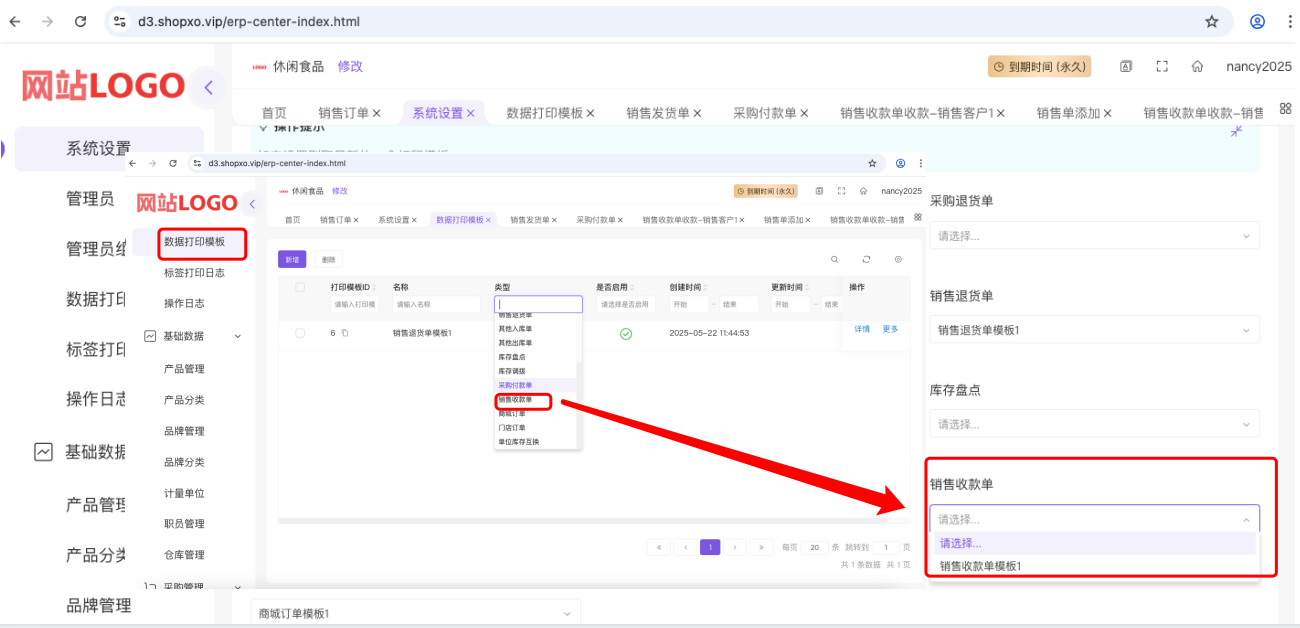The width and height of the screenshot is (1300, 628).
Task: Click the 新增 button in embedded screenshot
Action: [x=292, y=259]
